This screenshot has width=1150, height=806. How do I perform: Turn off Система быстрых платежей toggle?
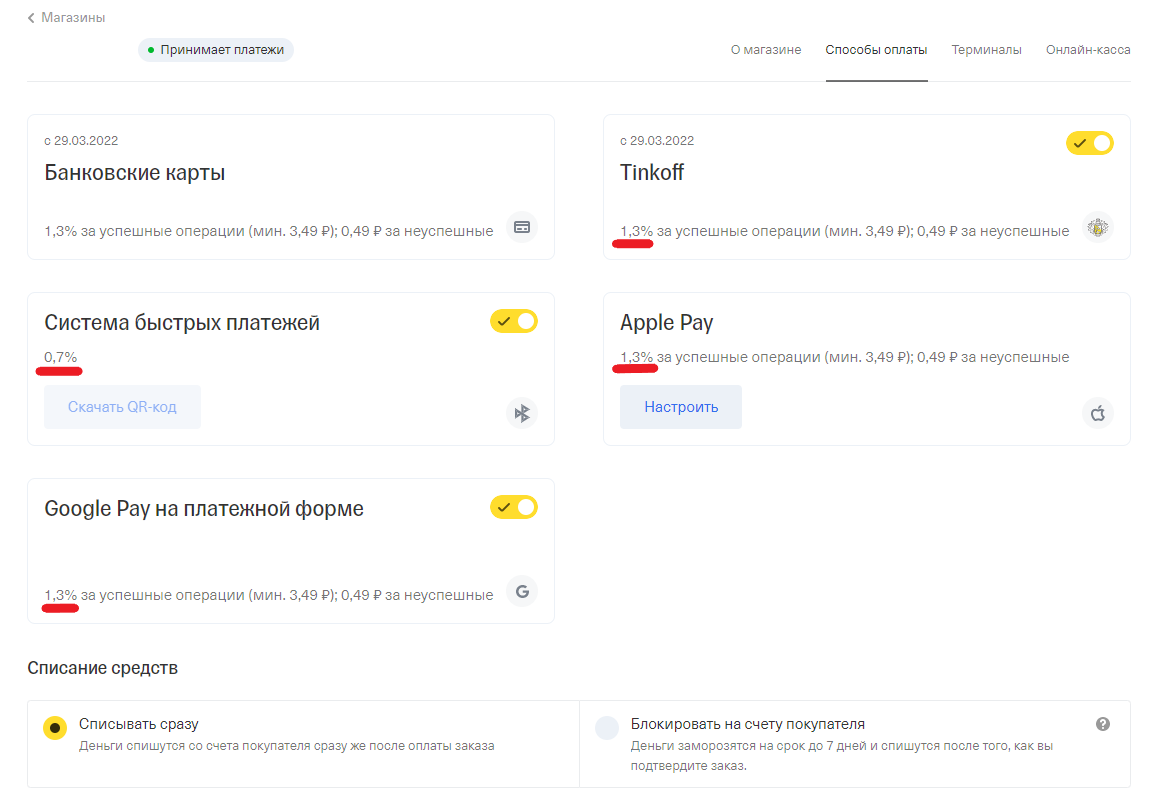[x=513, y=321]
